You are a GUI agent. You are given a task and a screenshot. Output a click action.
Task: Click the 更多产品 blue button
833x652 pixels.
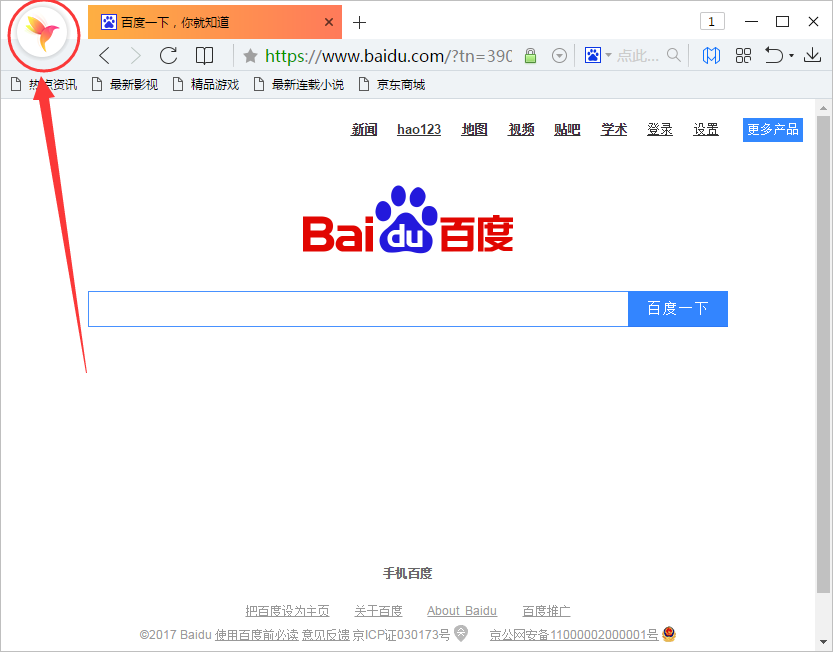click(771, 129)
